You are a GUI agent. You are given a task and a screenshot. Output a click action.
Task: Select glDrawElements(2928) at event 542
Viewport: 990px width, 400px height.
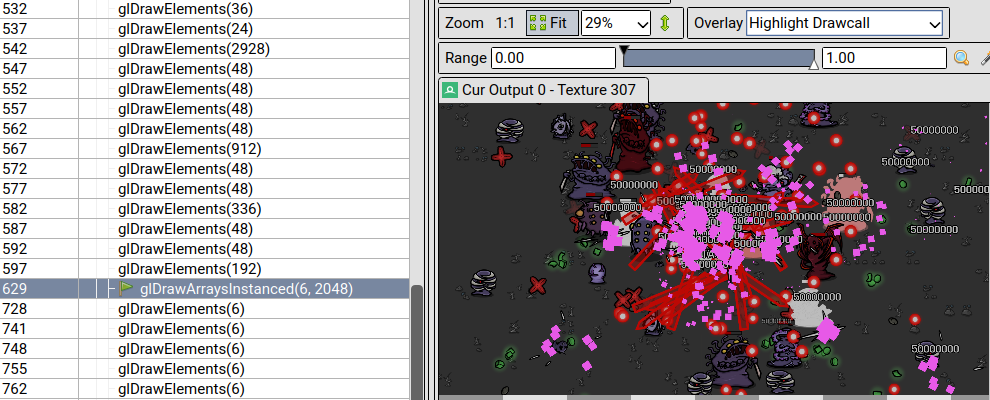pos(194,49)
